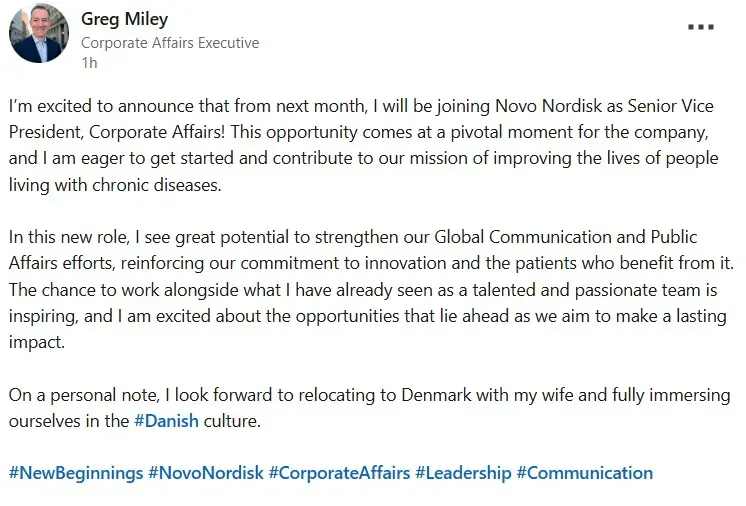Viewport: 746px width, 506px height.
Task: Open the post's three-dot more options menu
Action: tap(701, 27)
